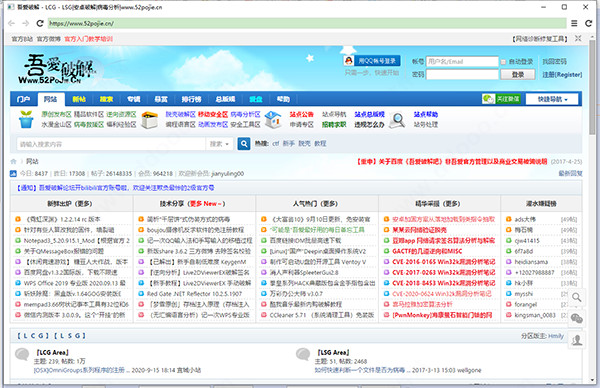Expand the 搜索 type dropdown in search bar
Image resolution: width=600 pixels, height=388 pixels.
pyautogui.click(x=219, y=144)
